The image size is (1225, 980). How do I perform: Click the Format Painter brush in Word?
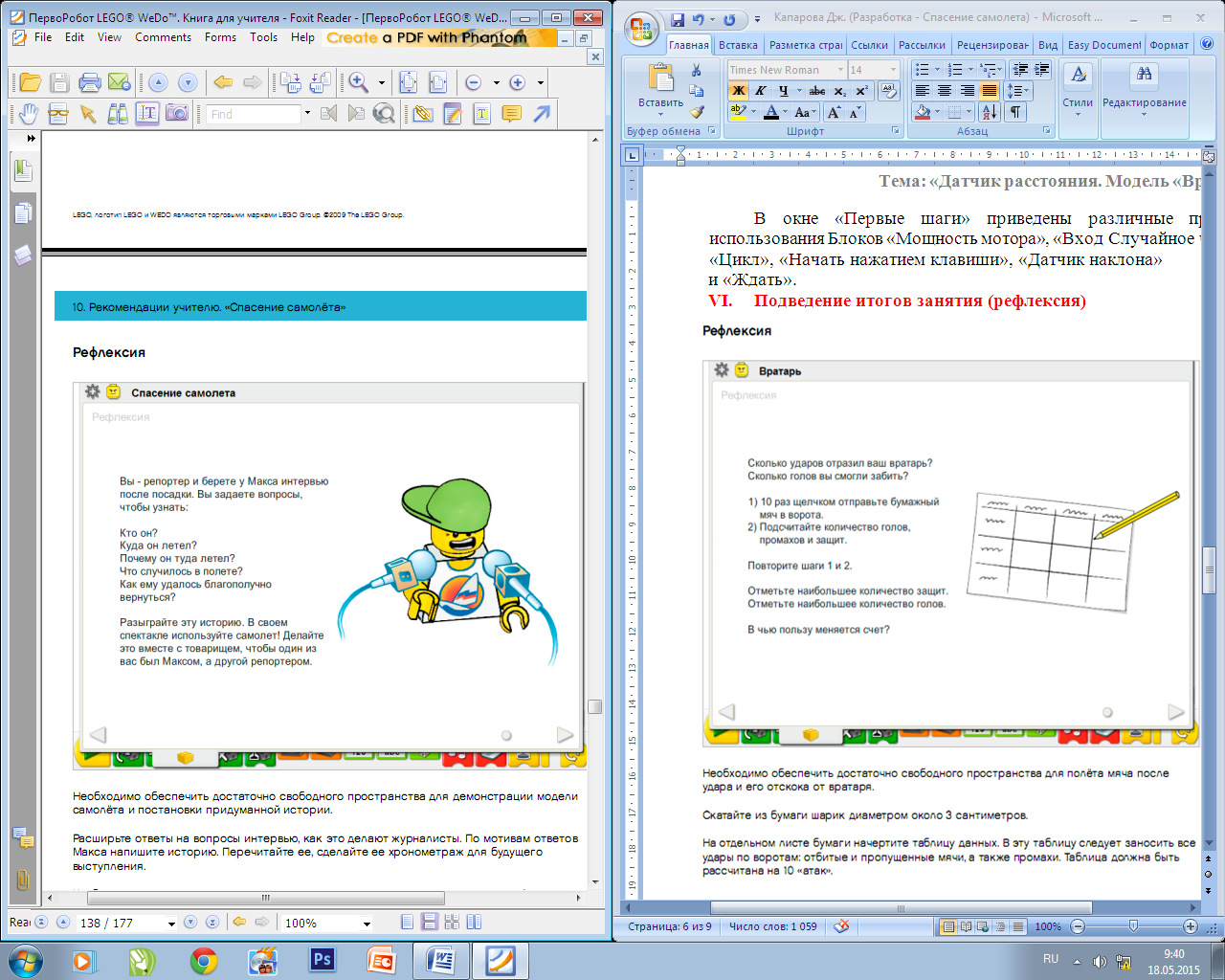coord(697,112)
